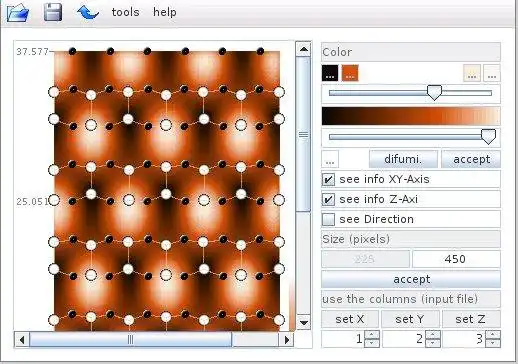
Task: Click the 37.577 axis label
Action: [32, 52]
